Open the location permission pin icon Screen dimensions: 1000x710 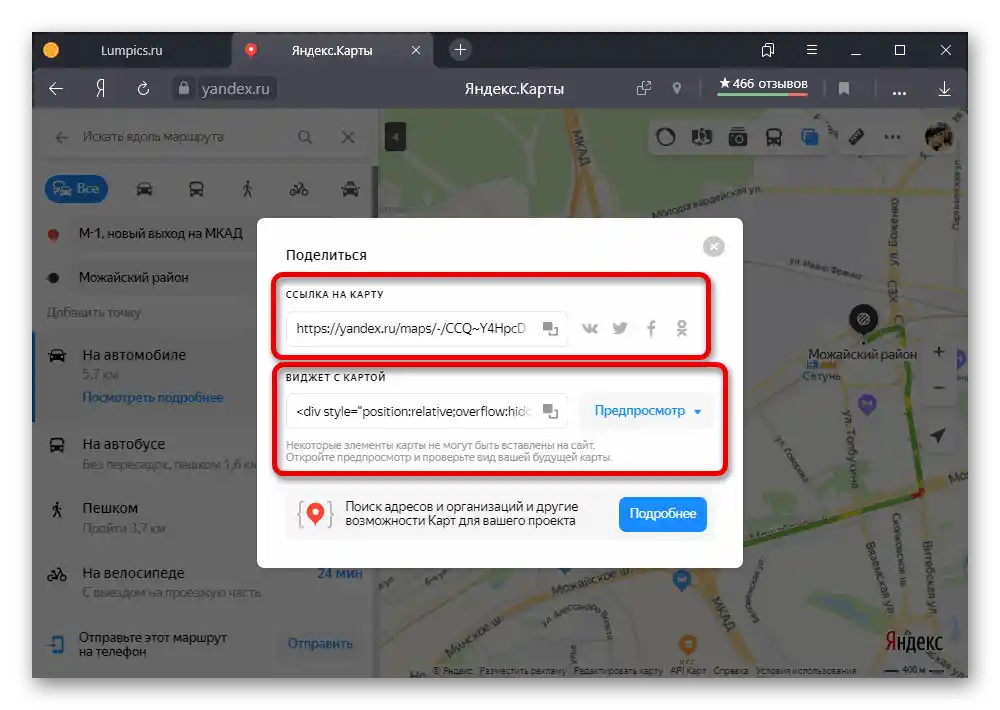[x=677, y=89]
